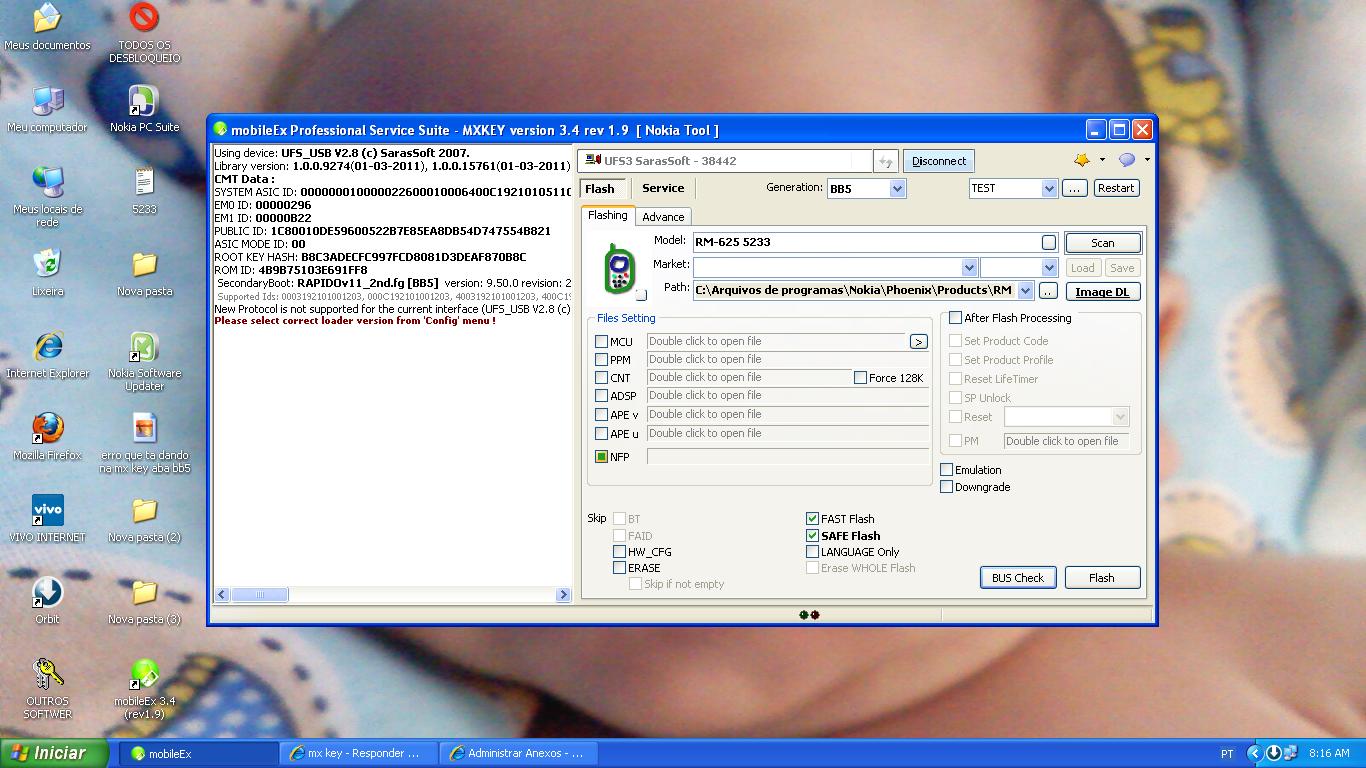Select the Lixeira recycle bin icon
Image resolution: width=1366 pixels, height=768 pixels.
click(x=47, y=273)
